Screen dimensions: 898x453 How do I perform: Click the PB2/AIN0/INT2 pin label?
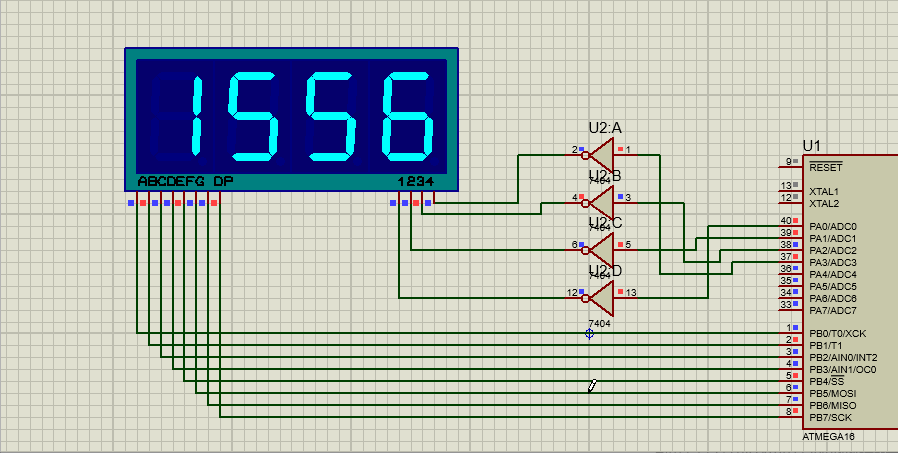[843, 358]
